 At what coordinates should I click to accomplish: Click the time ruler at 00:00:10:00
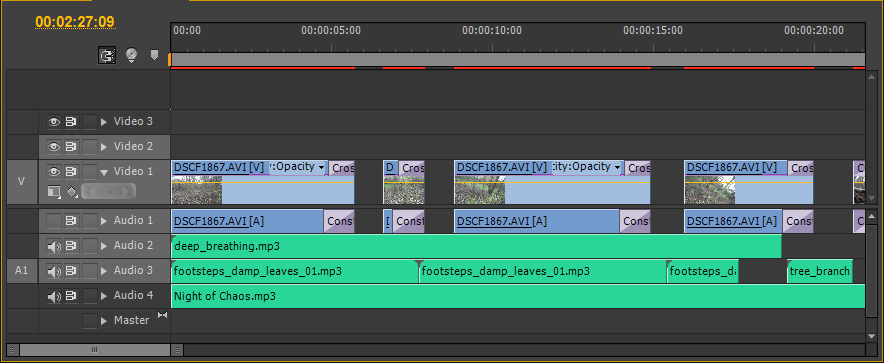tap(492, 30)
